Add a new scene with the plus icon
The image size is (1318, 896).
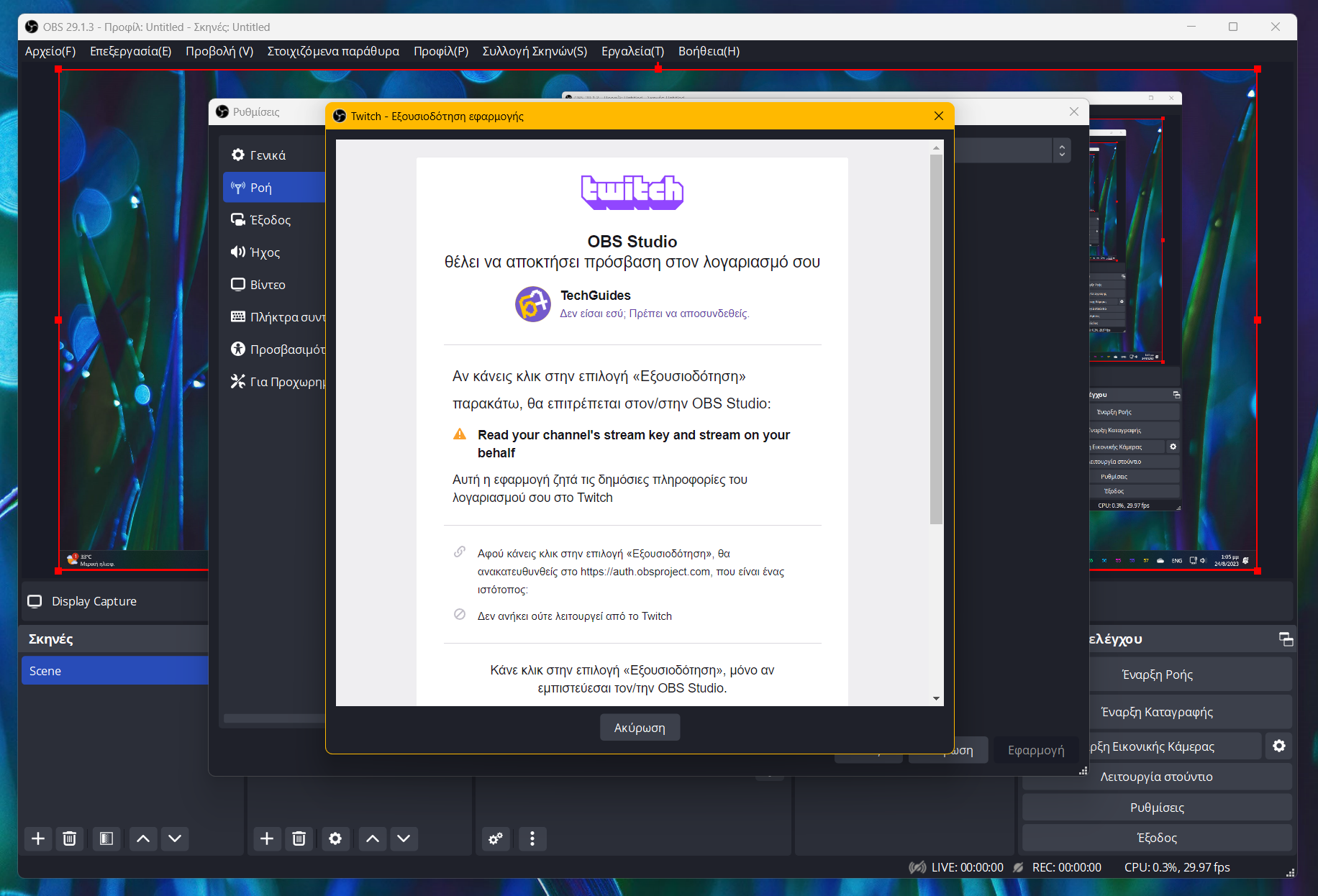pos(38,838)
